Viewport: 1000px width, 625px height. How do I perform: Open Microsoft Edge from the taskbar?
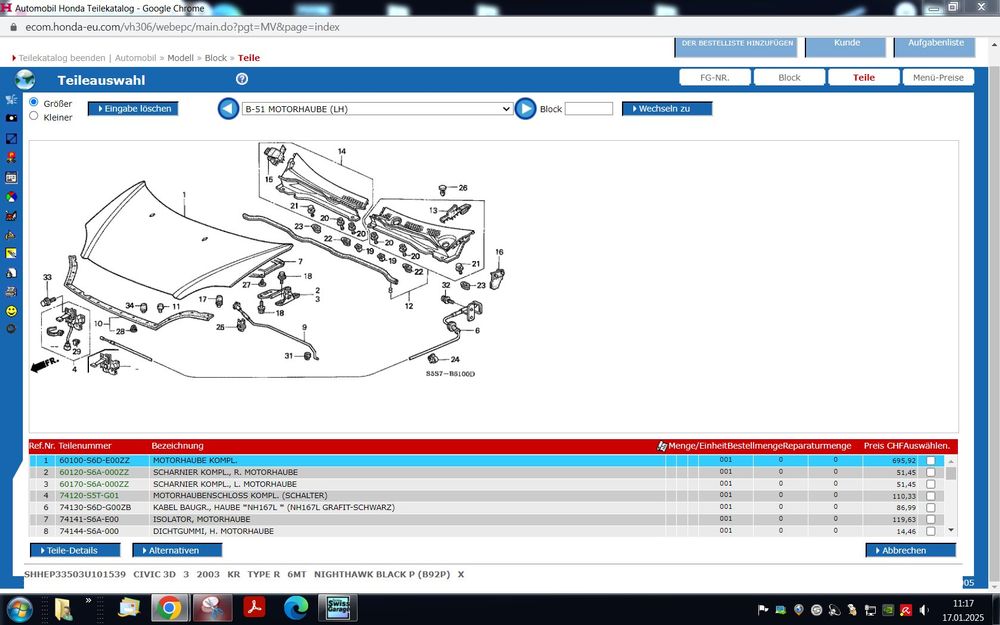click(295, 608)
